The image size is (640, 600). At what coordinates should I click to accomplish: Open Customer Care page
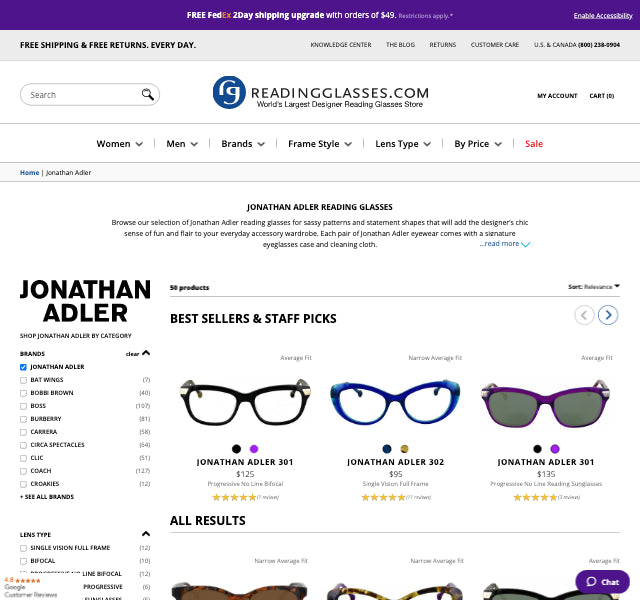(x=495, y=44)
